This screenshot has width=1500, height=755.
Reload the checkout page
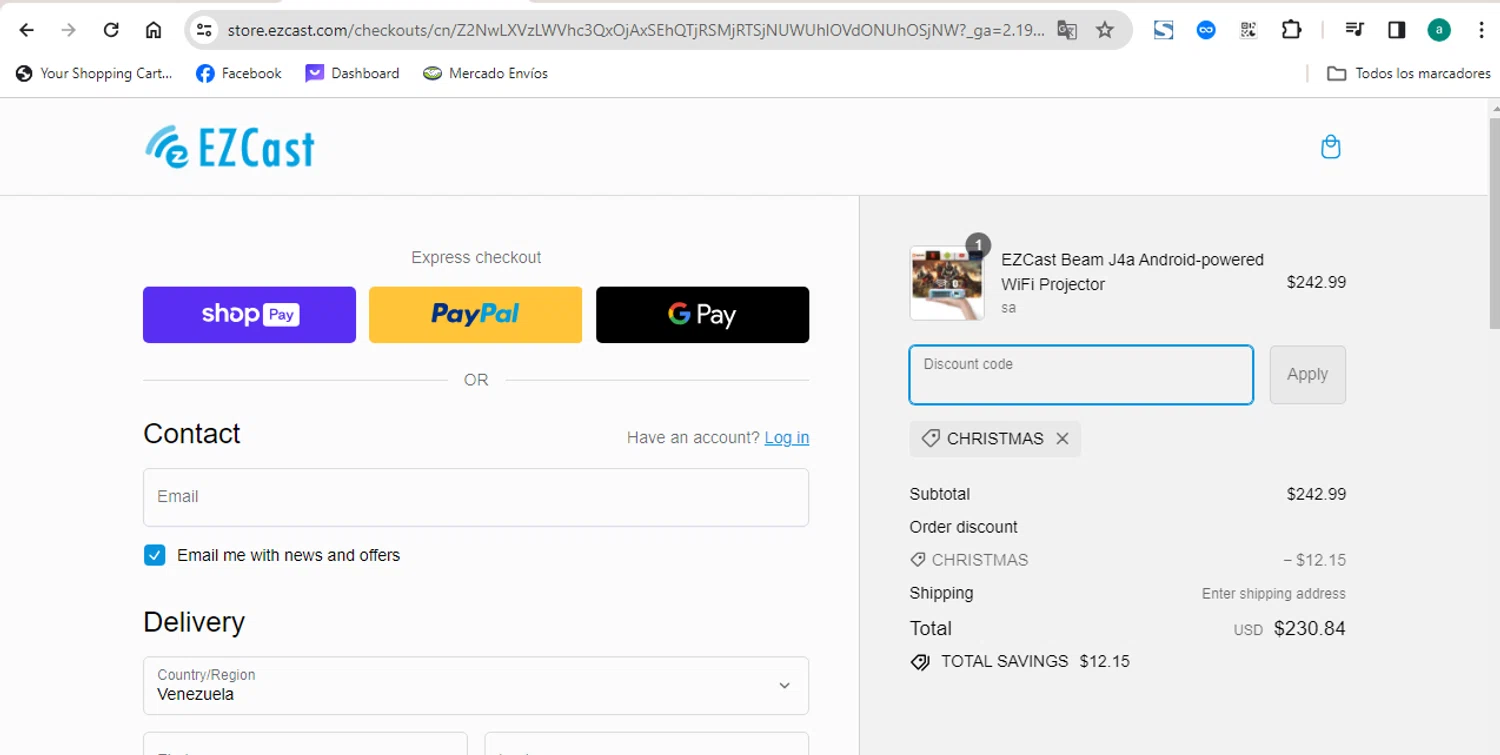111,30
